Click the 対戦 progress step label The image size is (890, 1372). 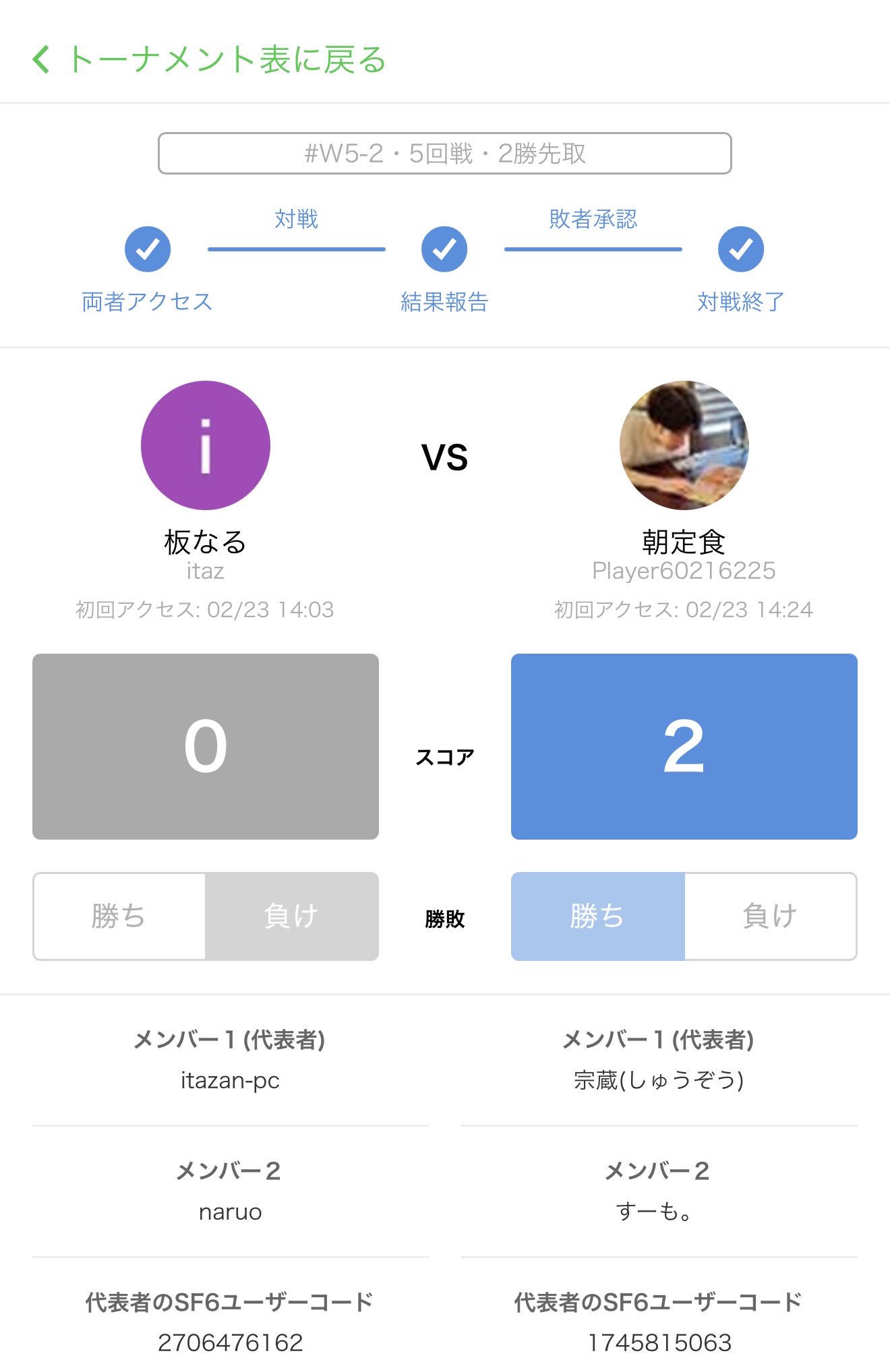296,219
